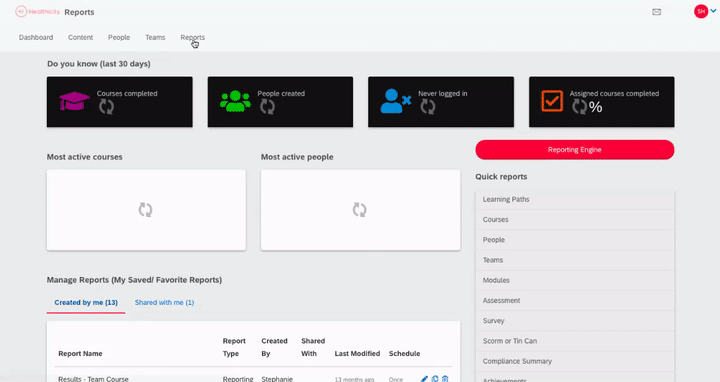Click the Report Type column header

click(x=234, y=347)
